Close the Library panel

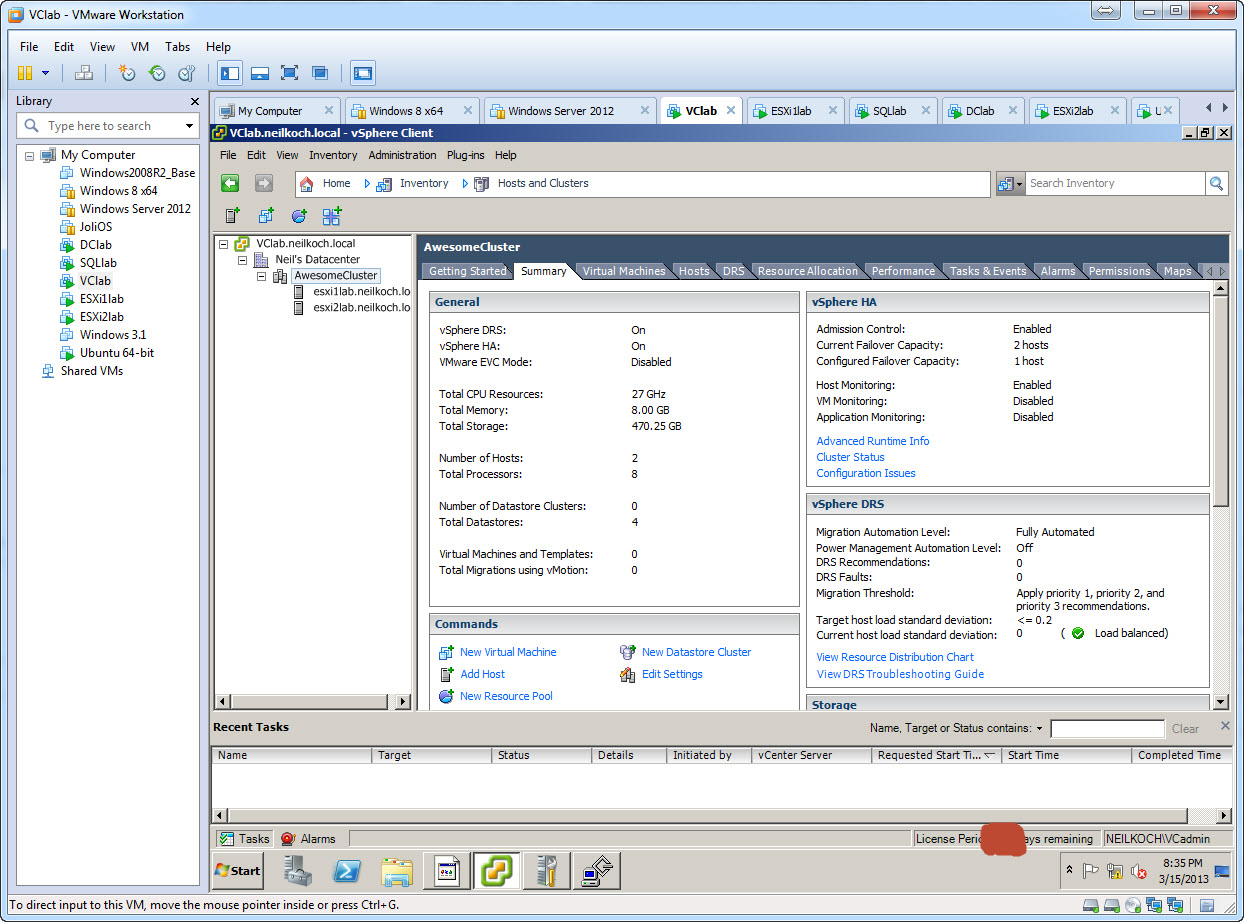click(195, 101)
